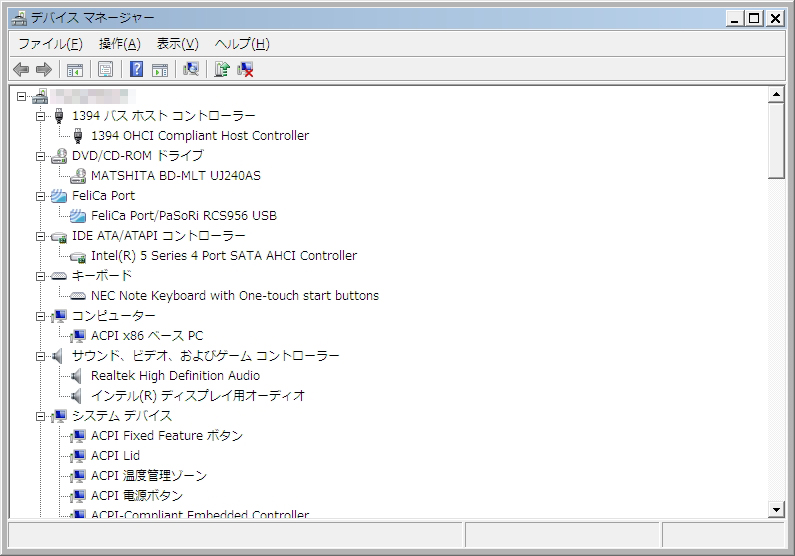795x556 pixels.
Task: Select FeliCa Port/PaSoRi RCS956 USB
Action: click(x=184, y=216)
